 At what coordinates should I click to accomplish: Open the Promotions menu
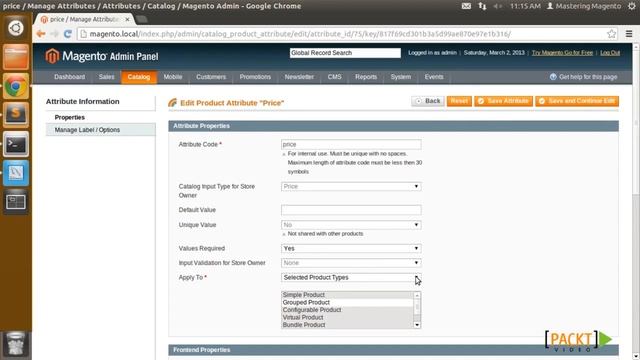pos(255,77)
